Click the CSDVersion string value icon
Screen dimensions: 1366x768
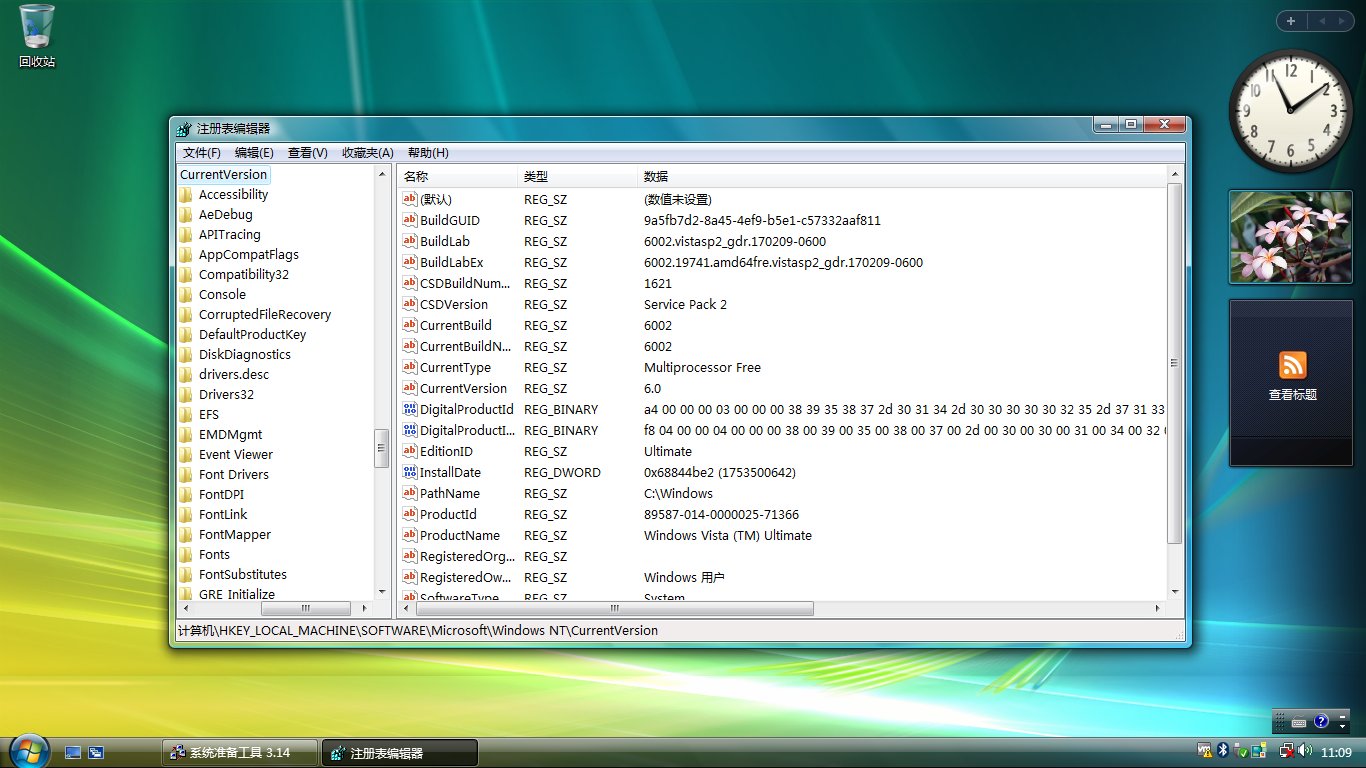tap(409, 304)
